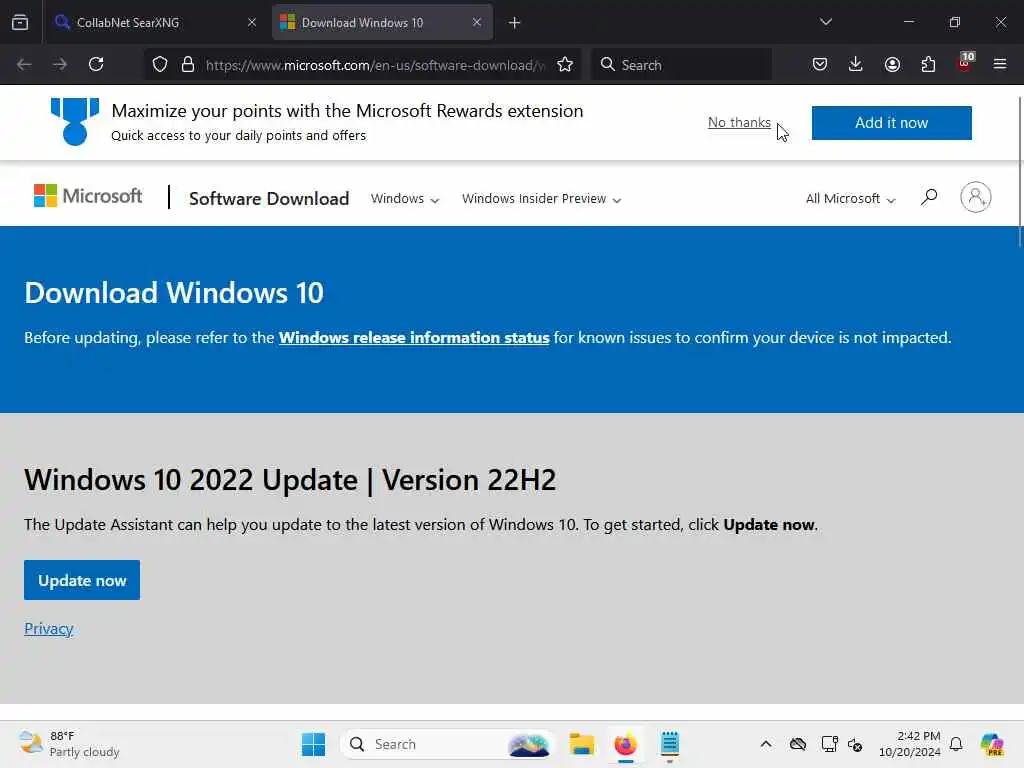Viewport: 1024px width, 768px height.
Task: Open the site search magnifier icon
Action: pyautogui.click(x=929, y=197)
